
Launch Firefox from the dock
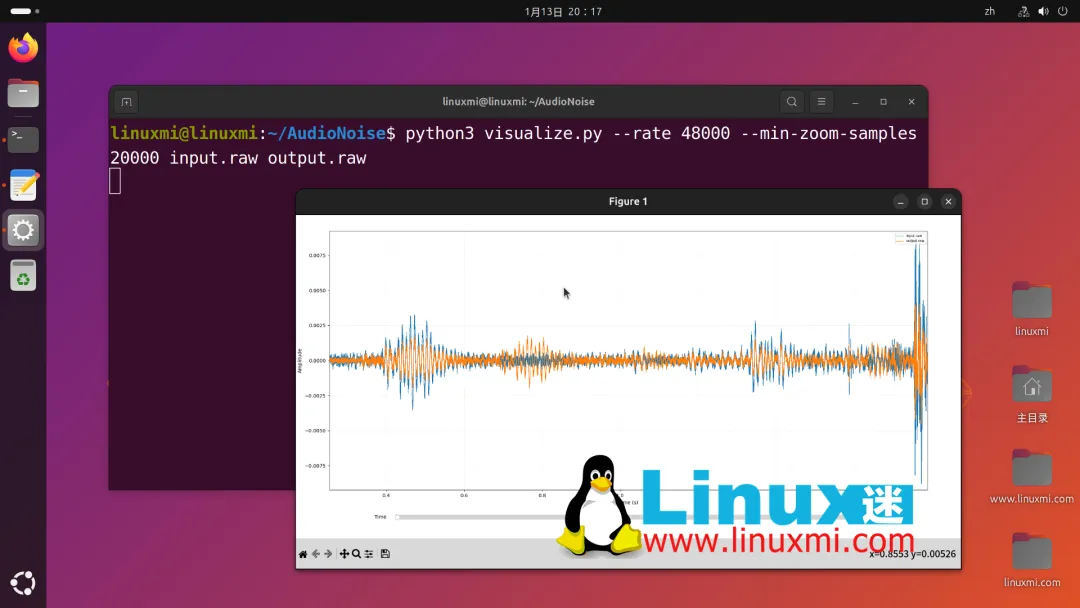[x=23, y=48]
